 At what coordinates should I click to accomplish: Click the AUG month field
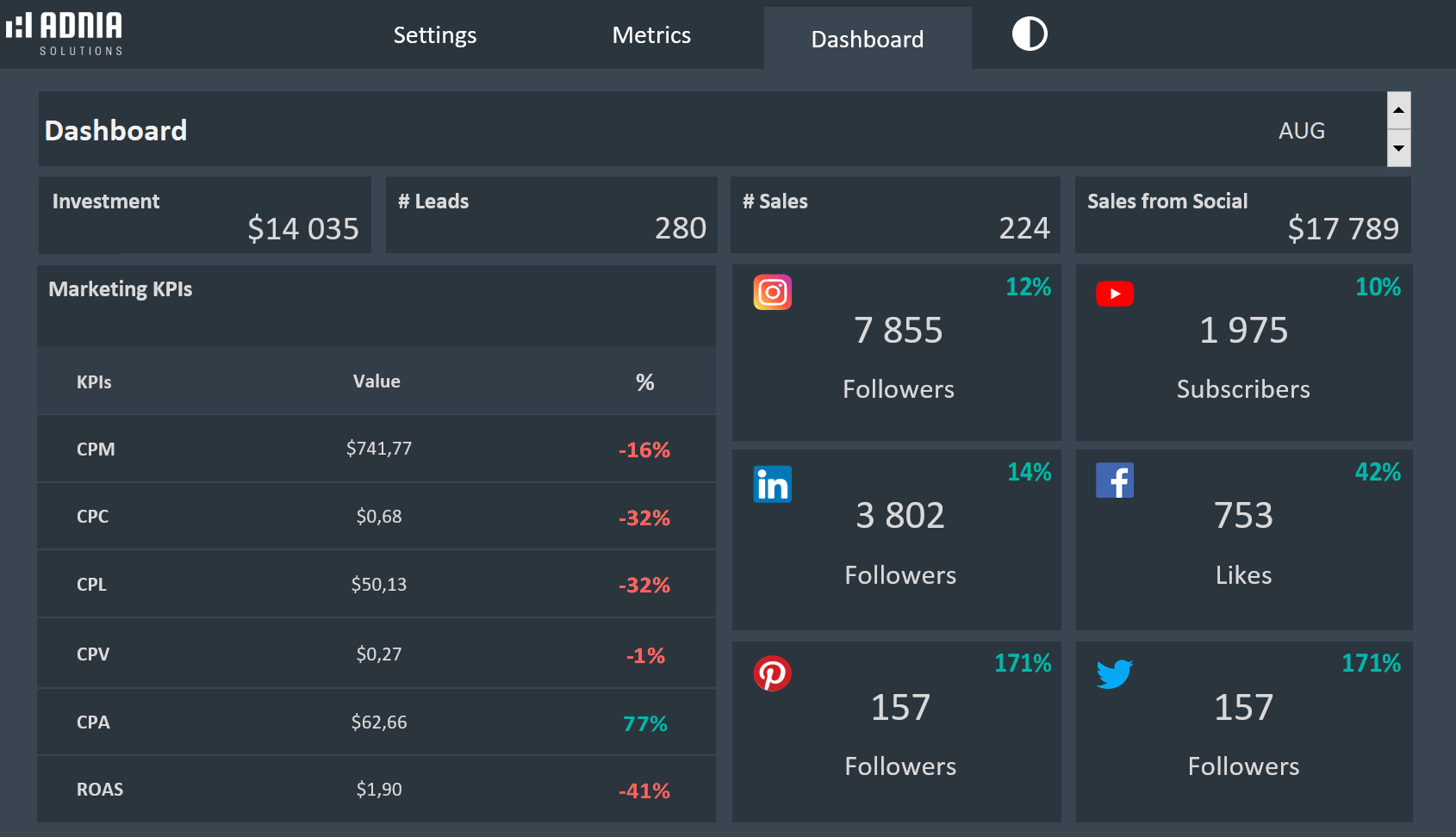[1301, 131]
